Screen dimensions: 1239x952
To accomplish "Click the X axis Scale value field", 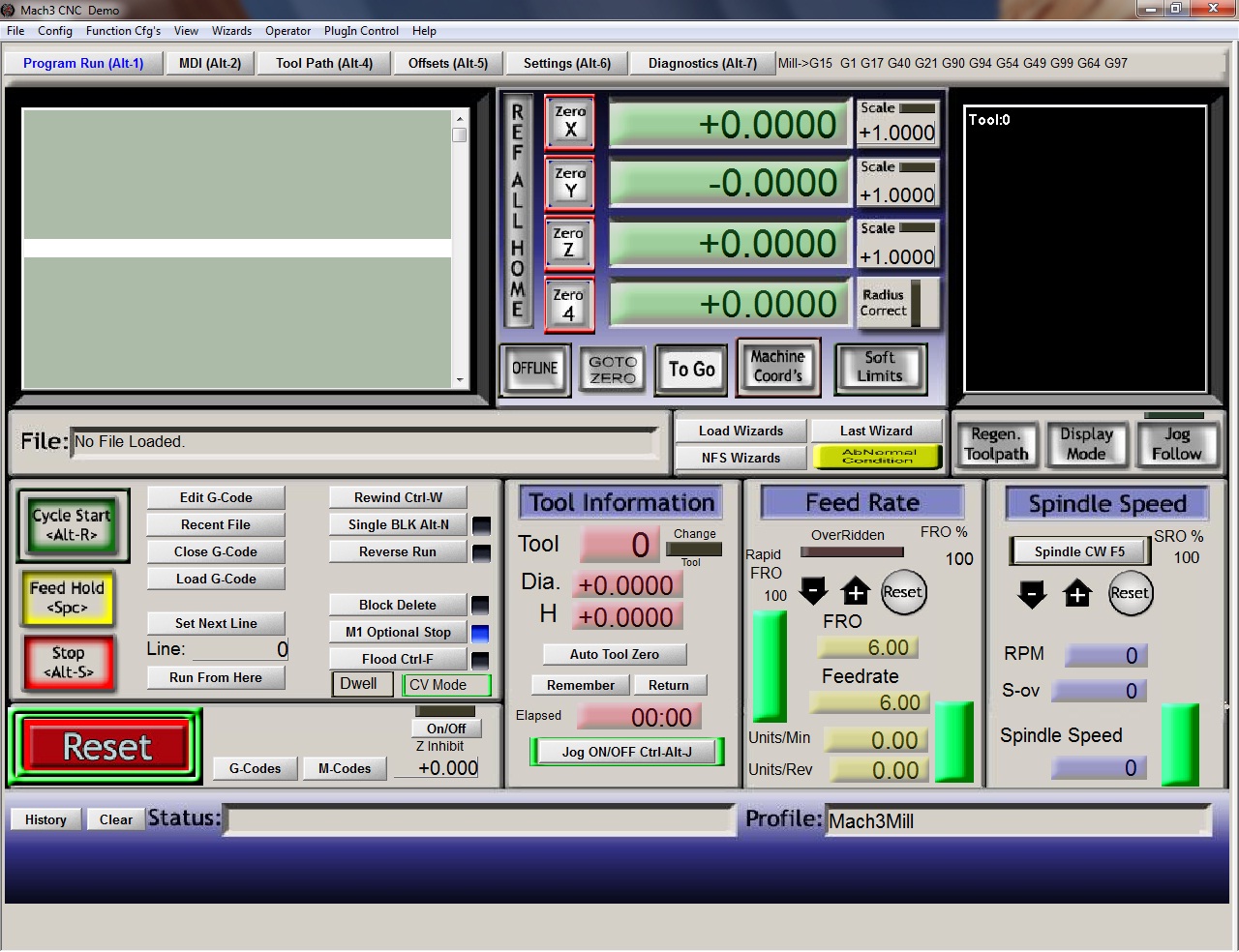I will pos(897,133).
